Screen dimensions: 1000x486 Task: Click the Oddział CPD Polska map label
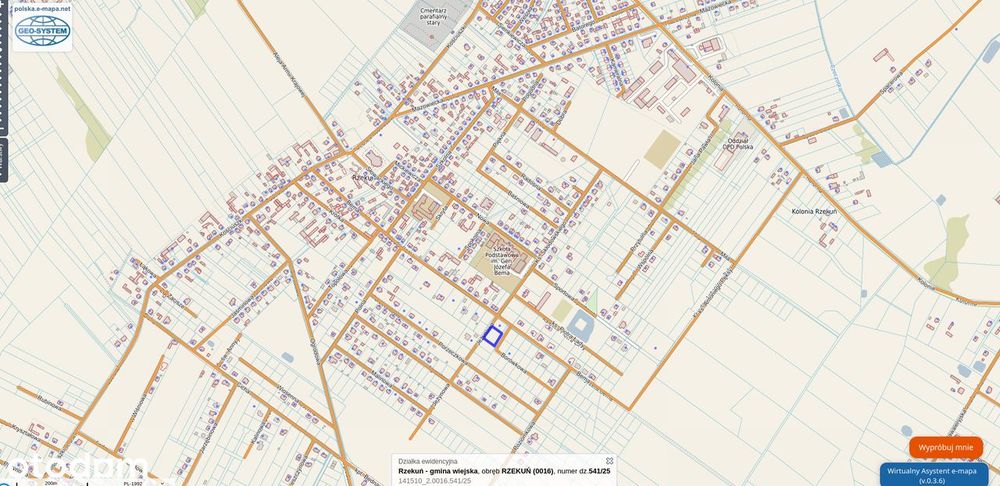737,143
